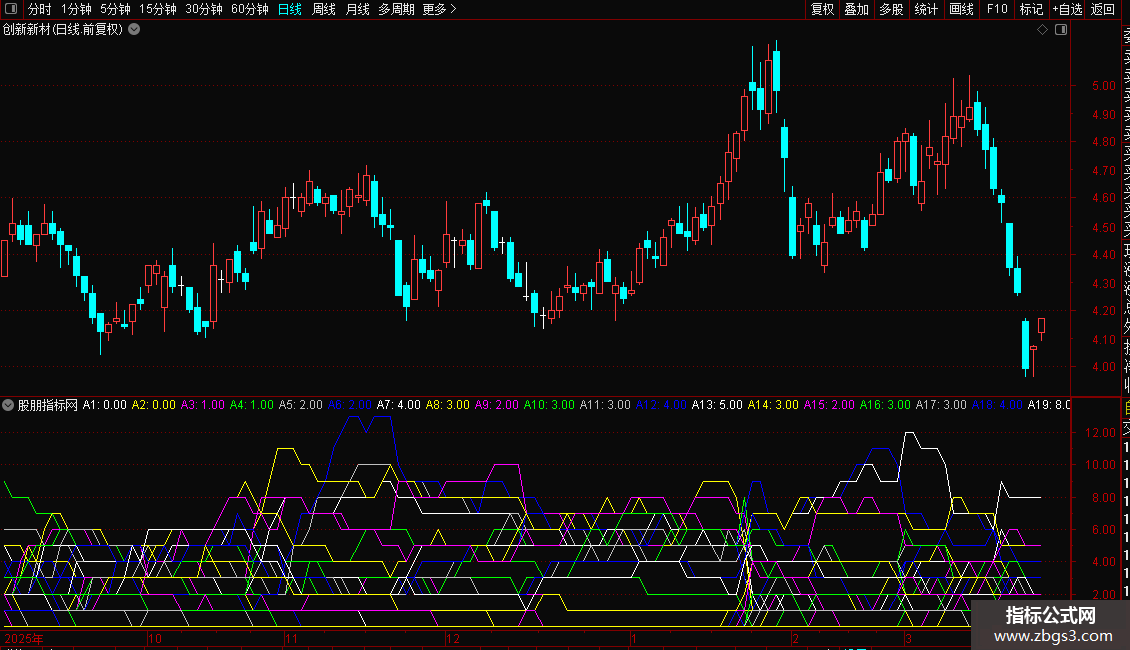This screenshot has width=1130, height=650.
Task: Open the 更多 periods expander
Action: pos(439,9)
